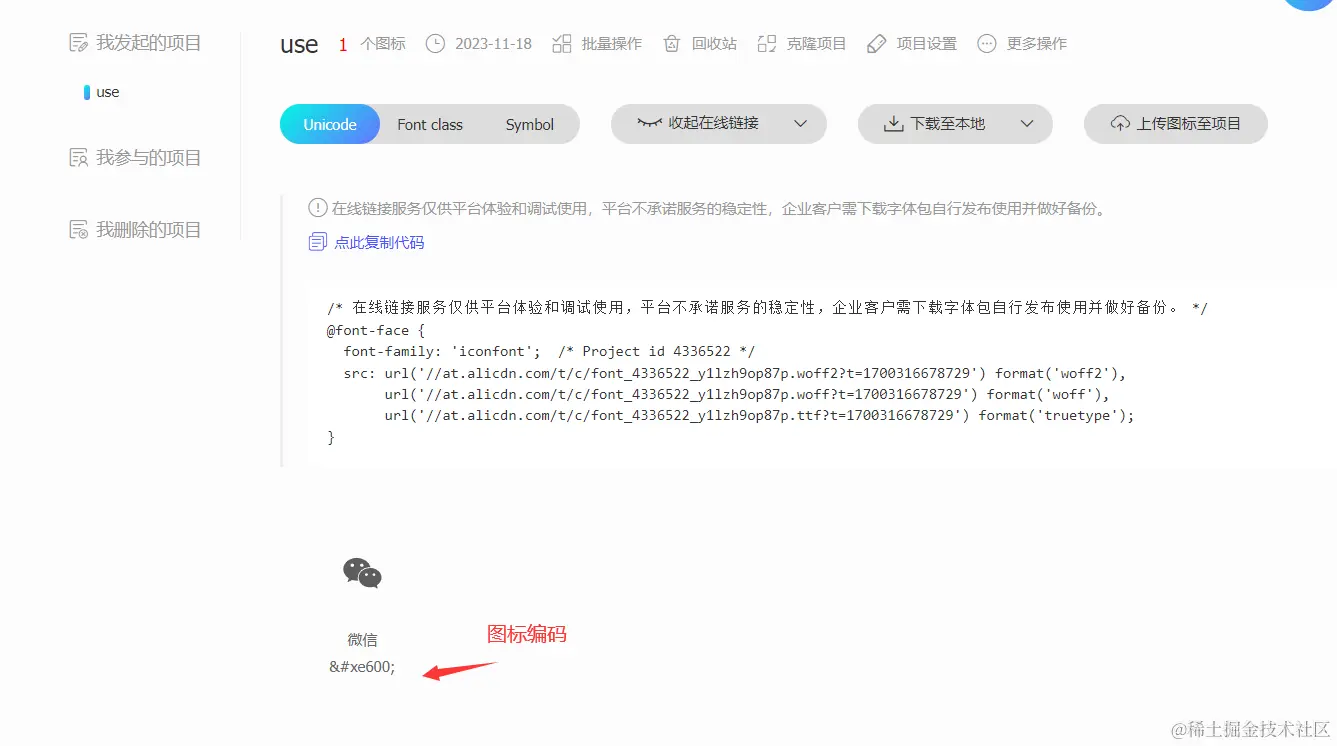Click the 批量操作 label
Viewport: 1337px width, 746px height.
612,44
